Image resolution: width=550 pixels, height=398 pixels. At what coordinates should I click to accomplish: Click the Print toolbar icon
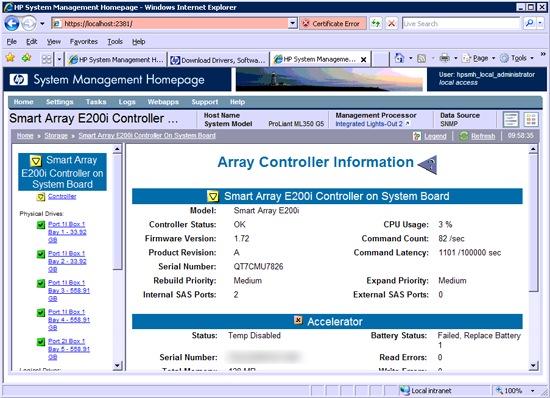point(444,58)
